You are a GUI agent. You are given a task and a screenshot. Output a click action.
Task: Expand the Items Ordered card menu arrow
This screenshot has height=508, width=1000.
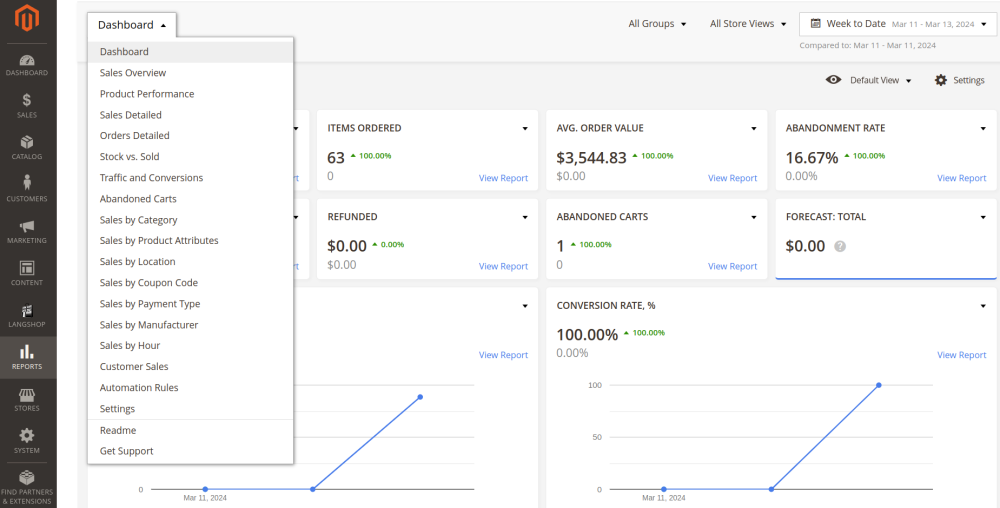click(x=525, y=129)
